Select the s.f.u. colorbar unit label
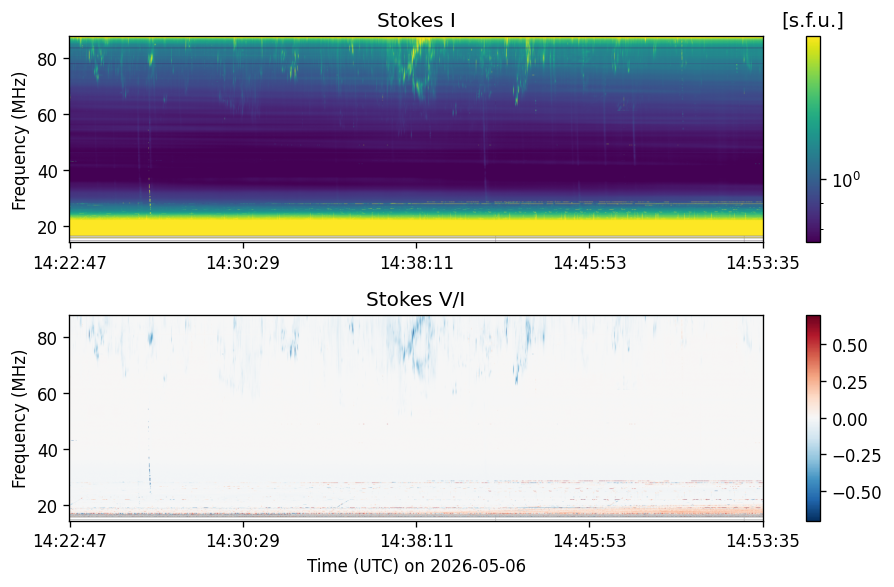Screen dimensions: 894x587 [x=813, y=21]
